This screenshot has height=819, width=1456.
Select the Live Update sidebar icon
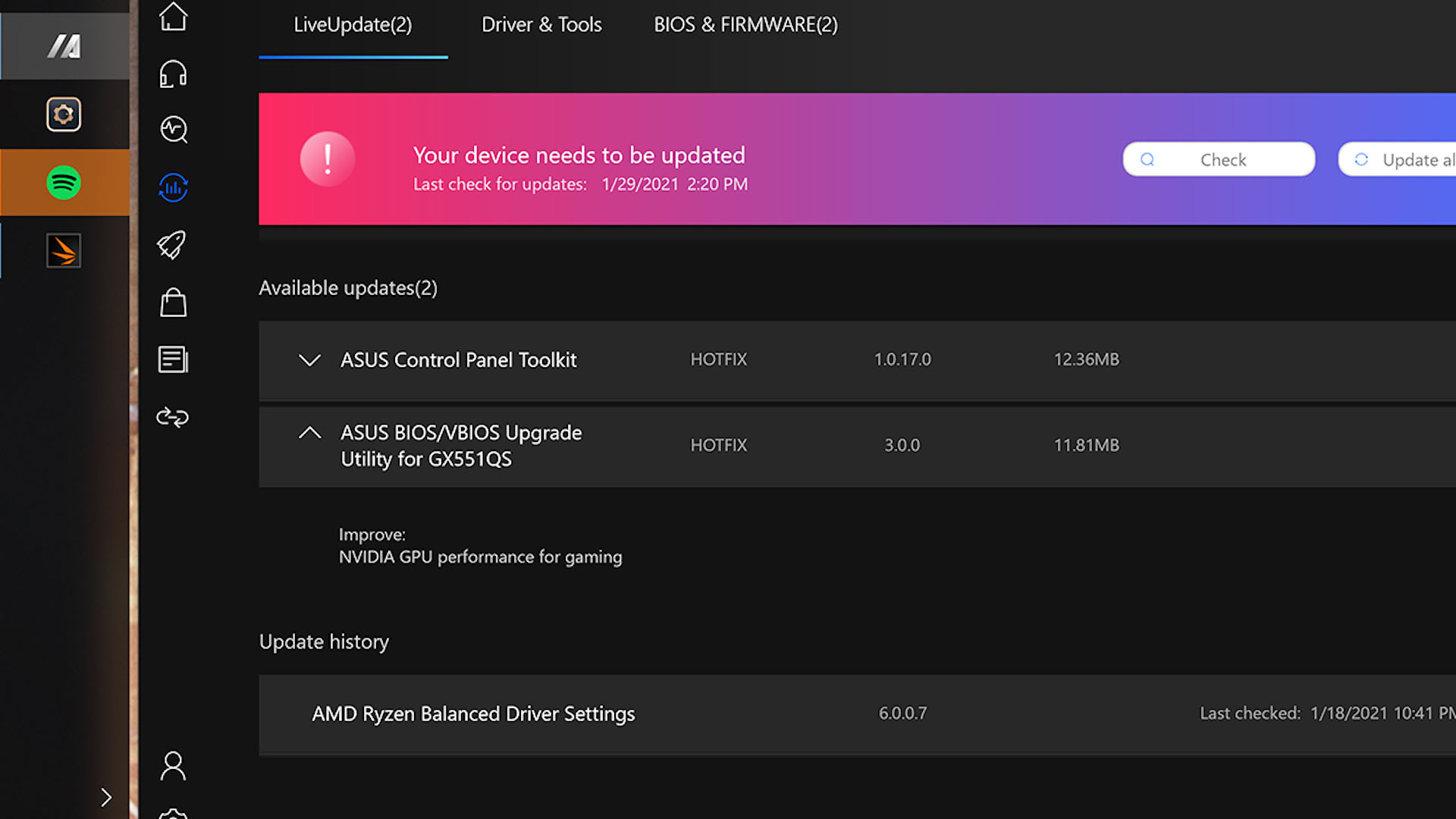coord(173,187)
